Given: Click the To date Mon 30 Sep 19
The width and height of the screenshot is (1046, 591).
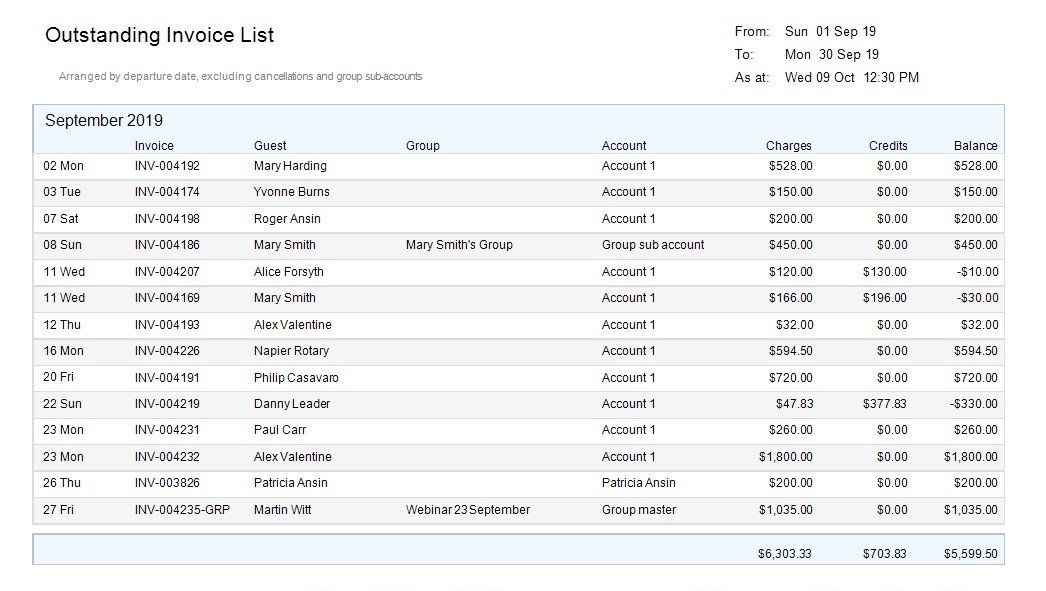Looking at the screenshot, I should pyautogui.click(x=832, y=55).
